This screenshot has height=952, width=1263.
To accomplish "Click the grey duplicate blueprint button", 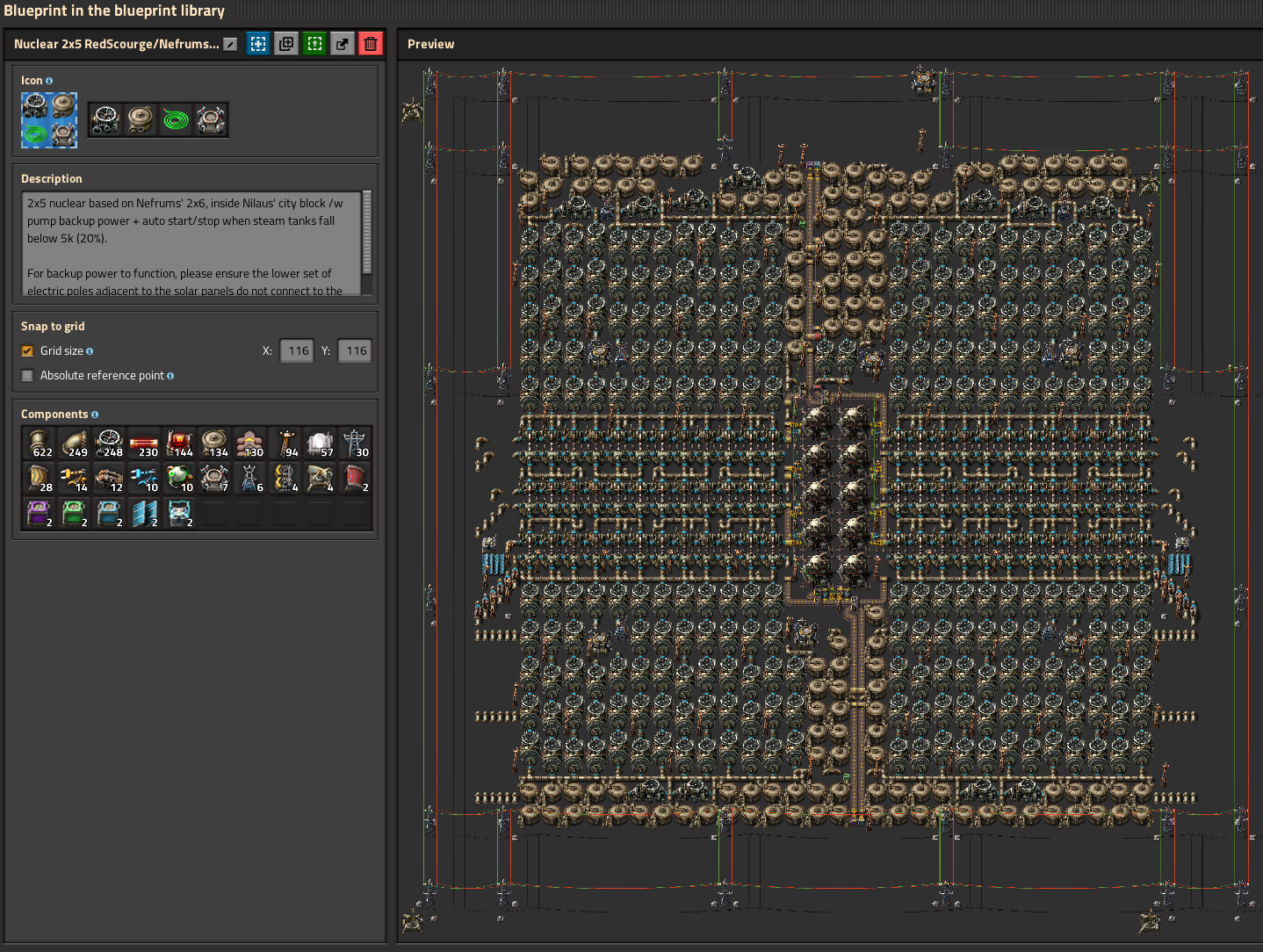I will [286, 44].
